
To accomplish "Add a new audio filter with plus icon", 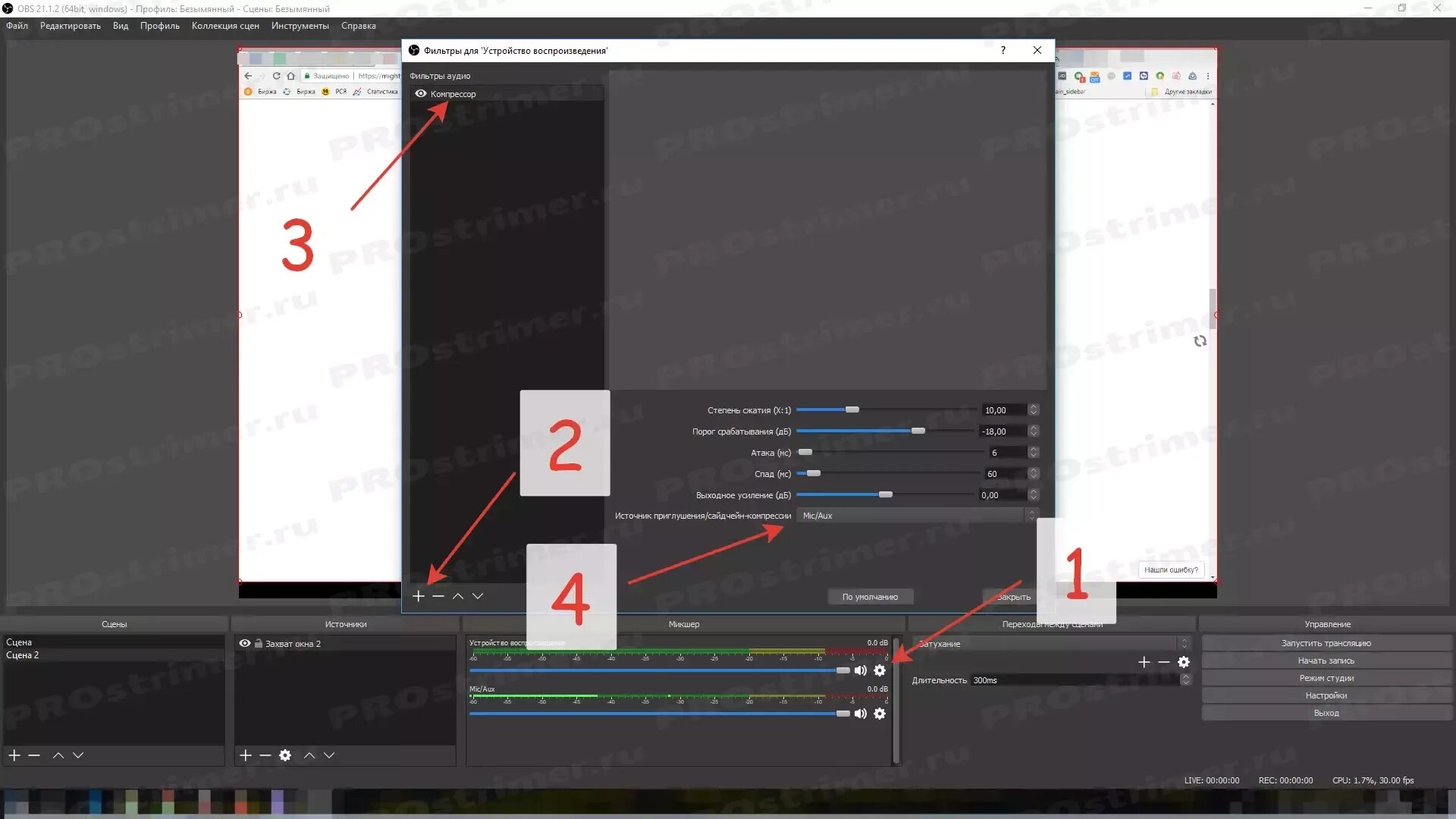I will click(419, 596).
